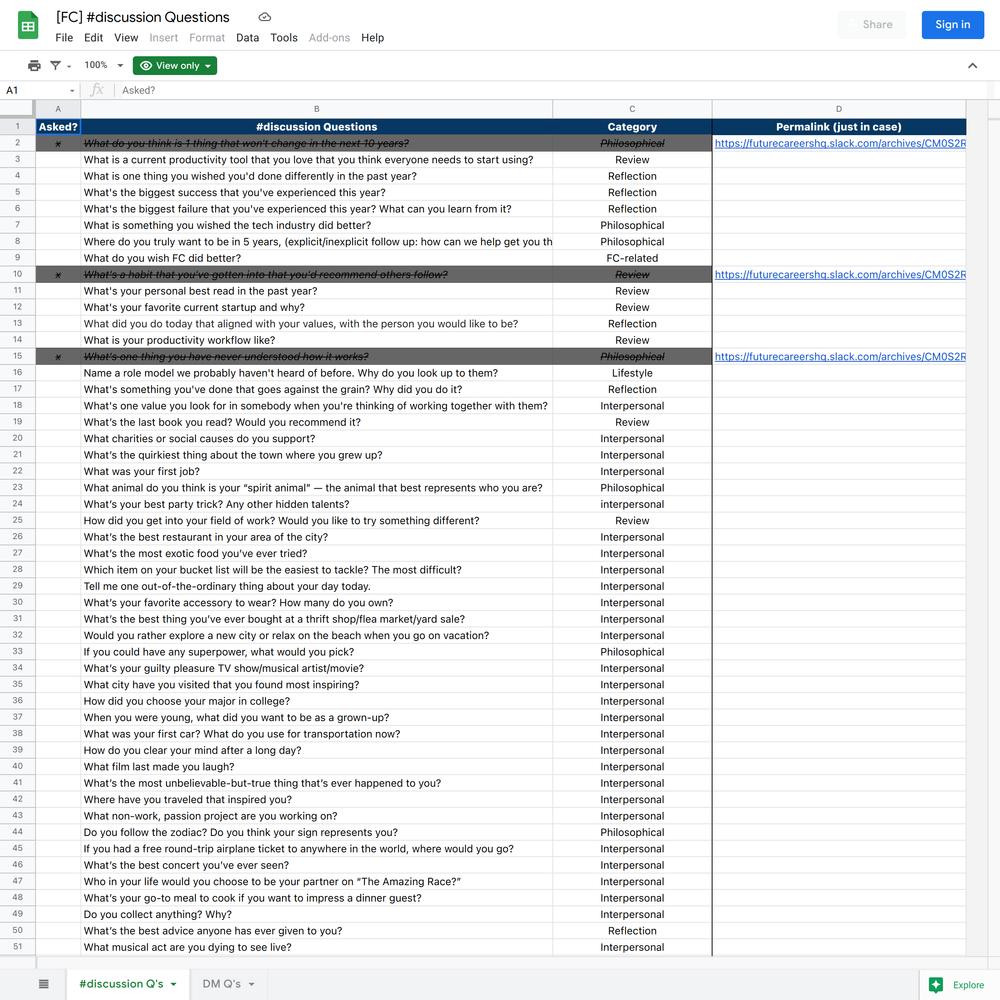Viewport: 1000px width, 1000px height.
Task: Select cell 'What non-work, passion project are you working on?'
Action: click(x=316, y=816)
